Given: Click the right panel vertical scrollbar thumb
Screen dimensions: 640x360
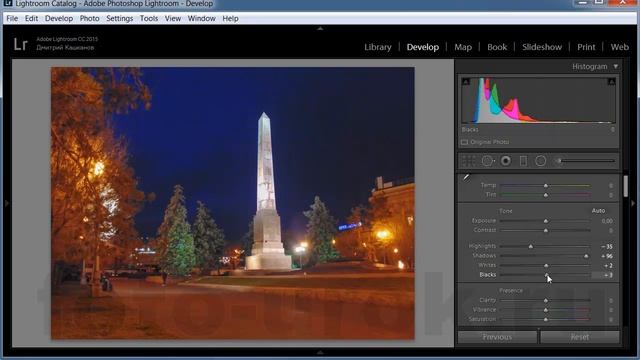Looking at the screenshot, I should [x=626, y=186].
